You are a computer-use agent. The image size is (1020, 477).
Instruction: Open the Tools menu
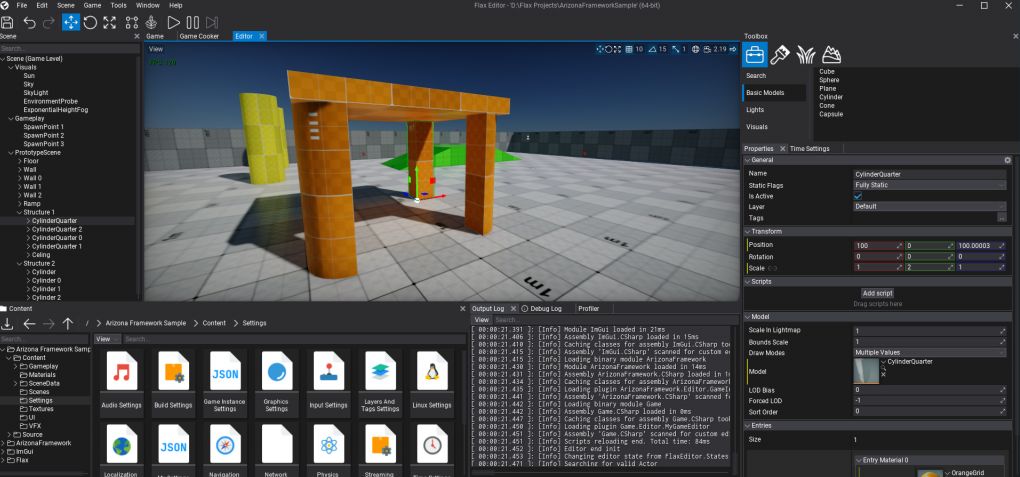(118, 5)
